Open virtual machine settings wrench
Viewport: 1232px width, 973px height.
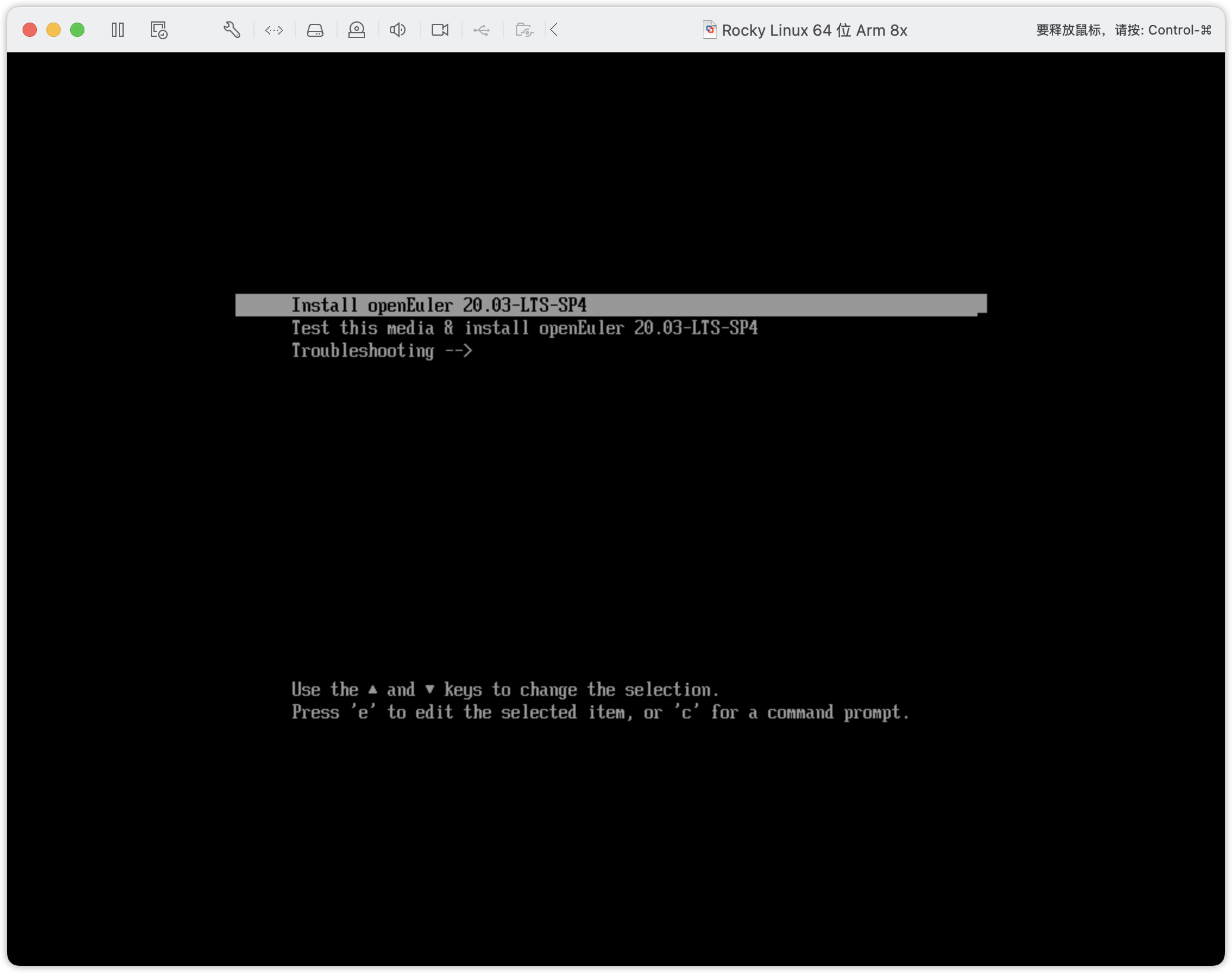pos(232,30)
